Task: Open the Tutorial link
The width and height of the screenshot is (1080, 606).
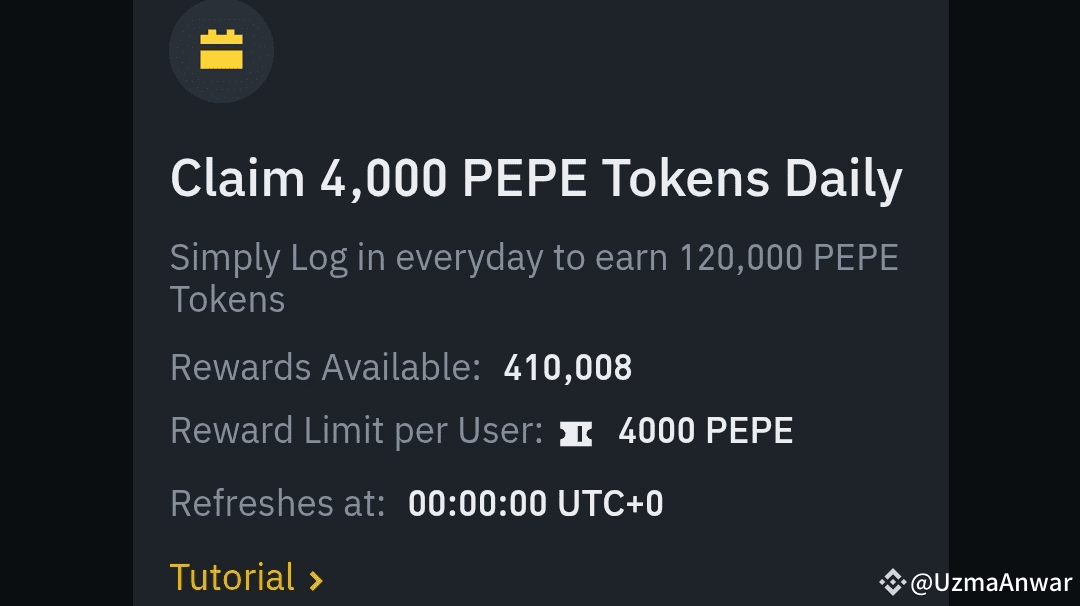Action: tap(232, 578)
